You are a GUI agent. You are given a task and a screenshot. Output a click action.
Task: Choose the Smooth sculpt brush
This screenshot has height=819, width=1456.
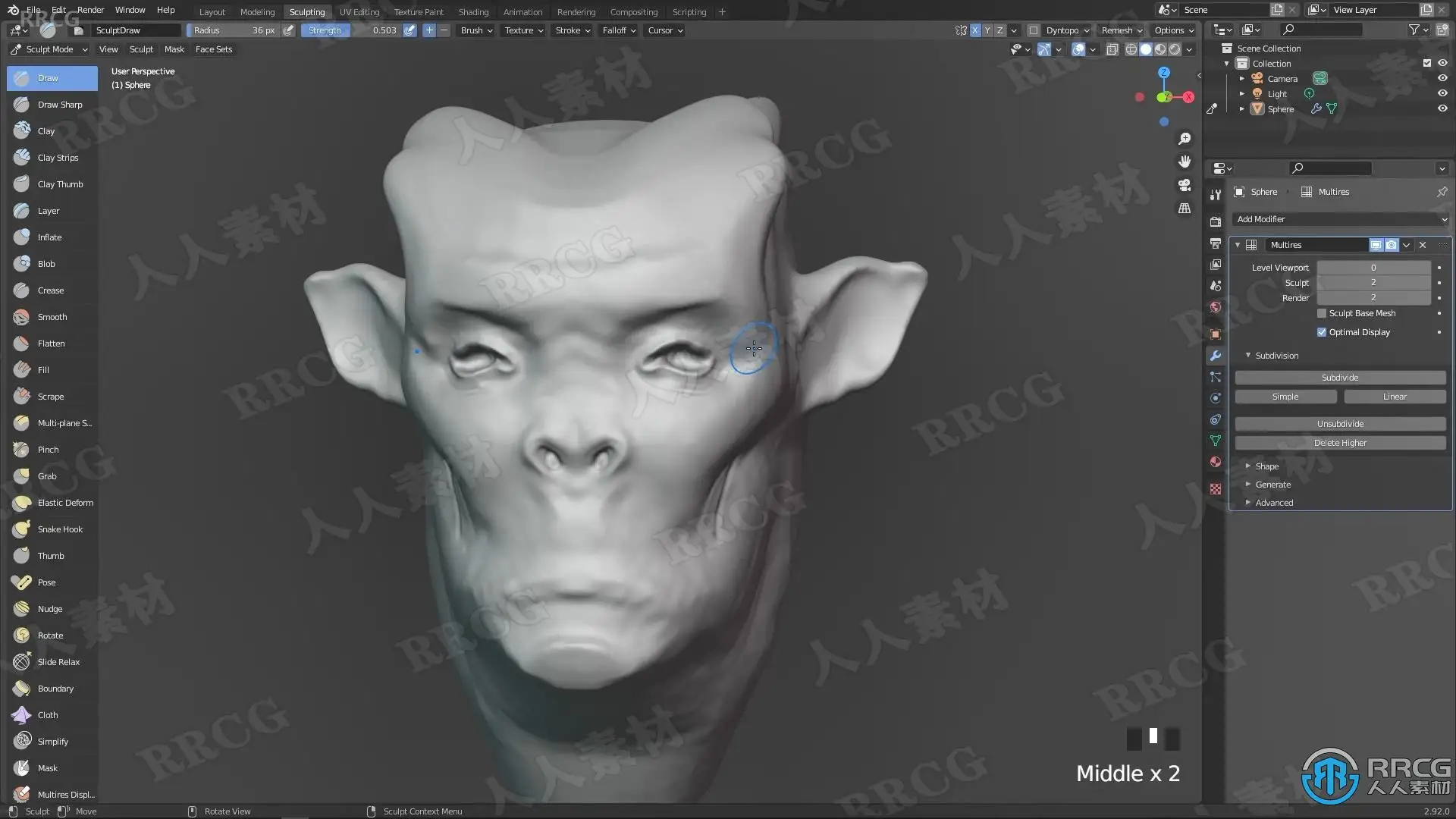point(52,317)
